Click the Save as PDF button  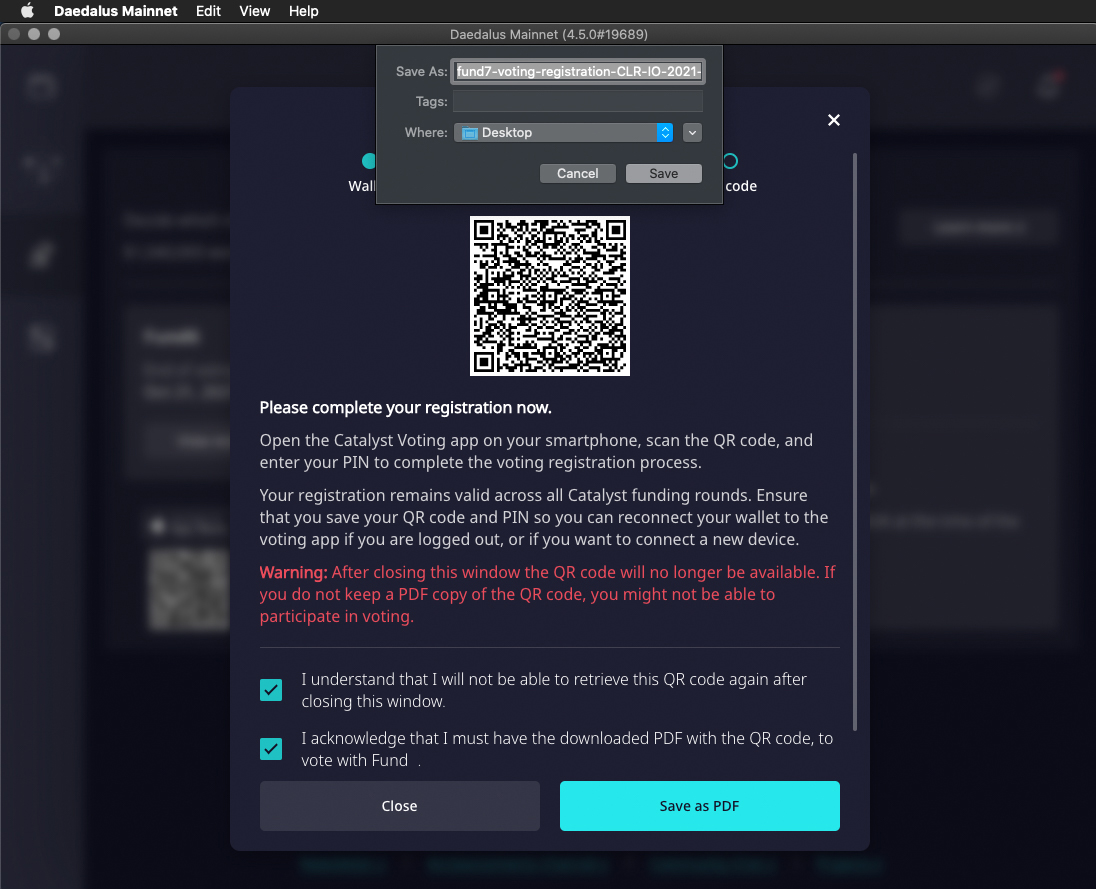tap(699, 806)
